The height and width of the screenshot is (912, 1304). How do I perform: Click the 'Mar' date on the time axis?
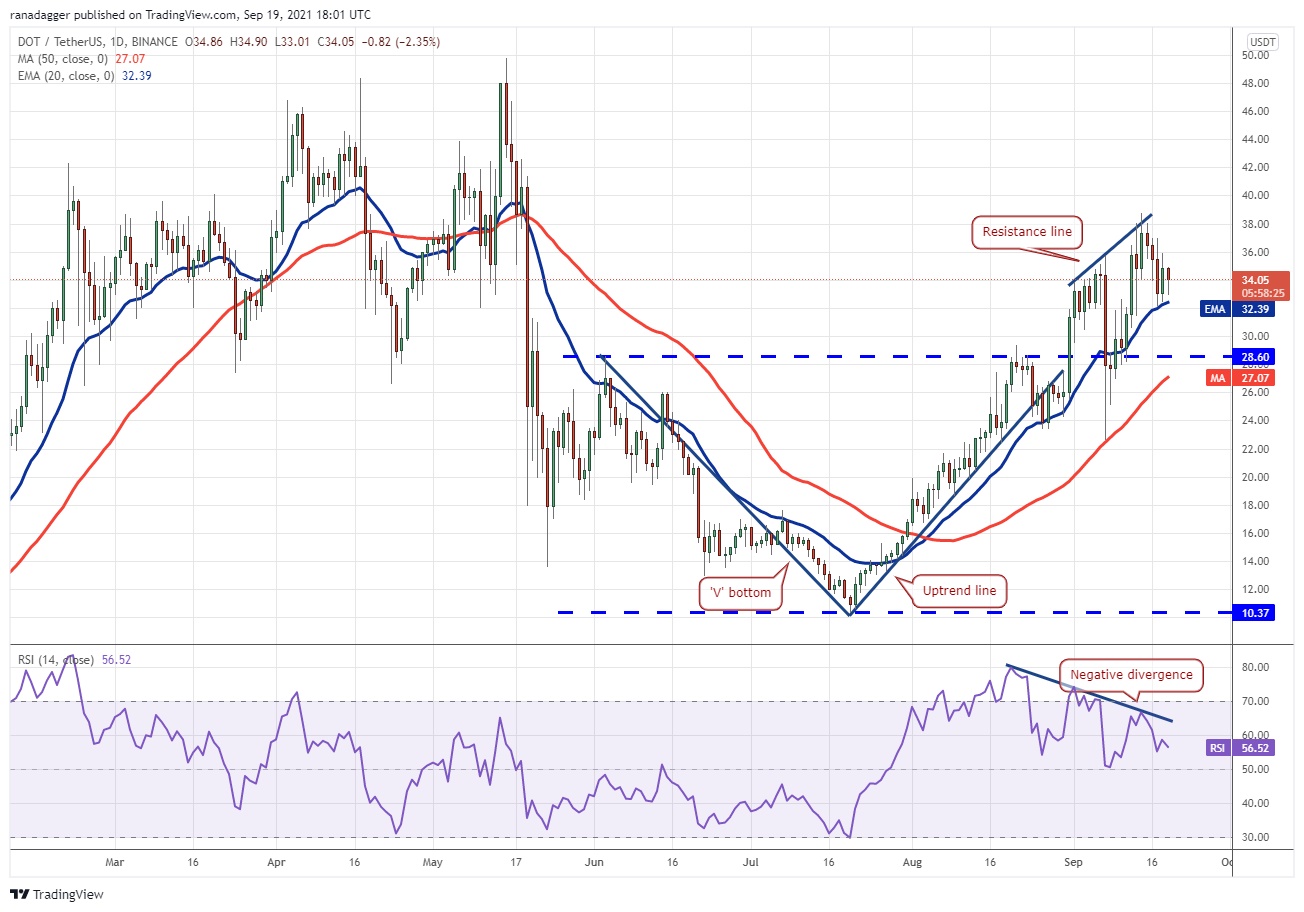(x=114, y=861)
